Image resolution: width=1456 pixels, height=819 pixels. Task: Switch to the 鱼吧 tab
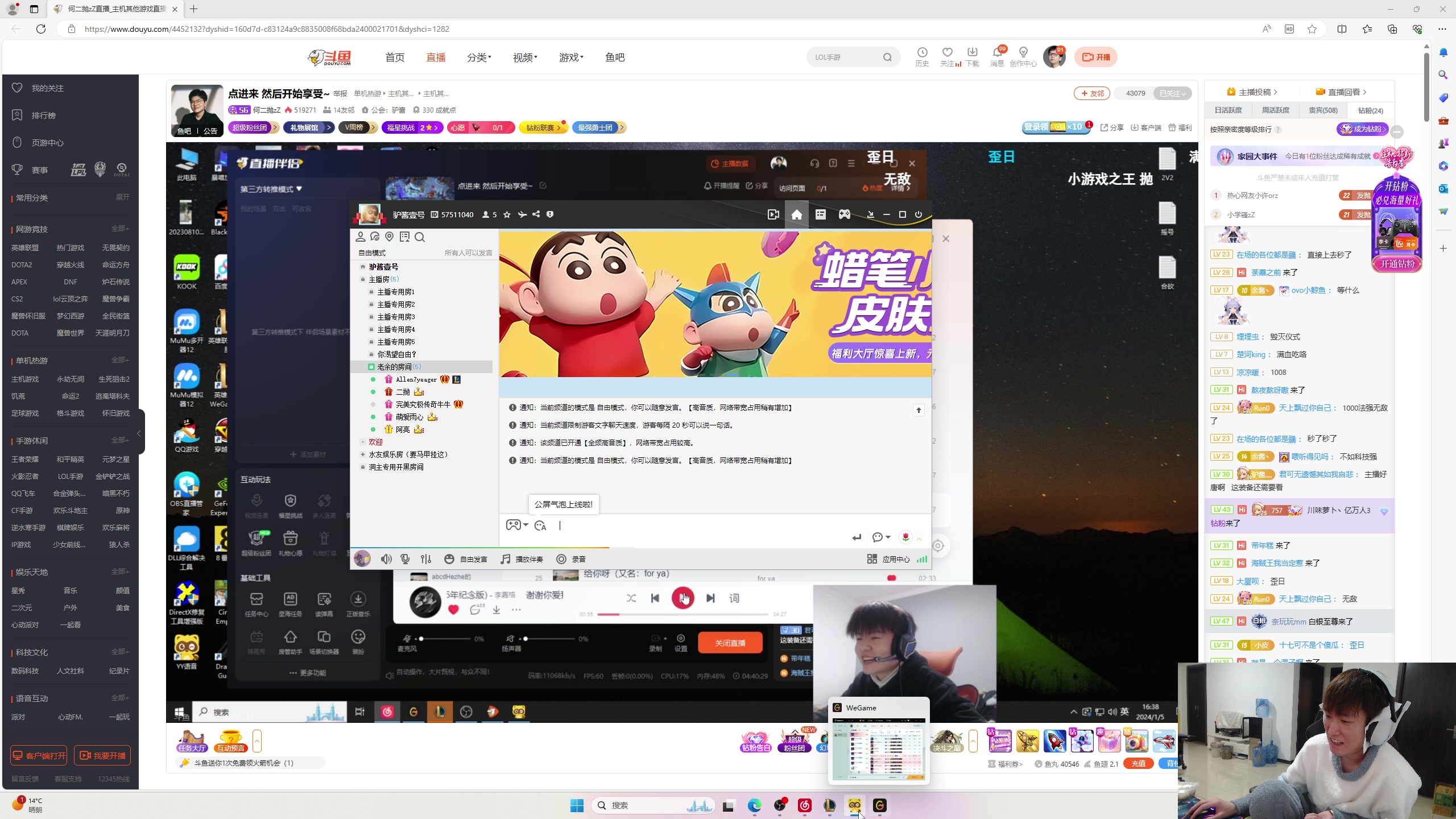point(614,57)
